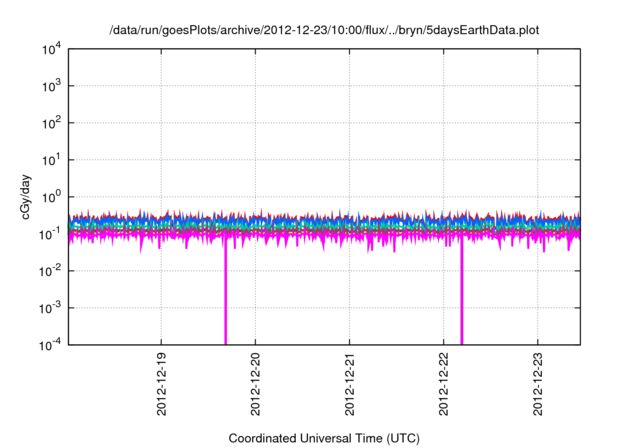Click the 10^3 y-axis tick label
The width and height of the screenshot is (640, 448).
pyautogui.click(x=51, y=86)
